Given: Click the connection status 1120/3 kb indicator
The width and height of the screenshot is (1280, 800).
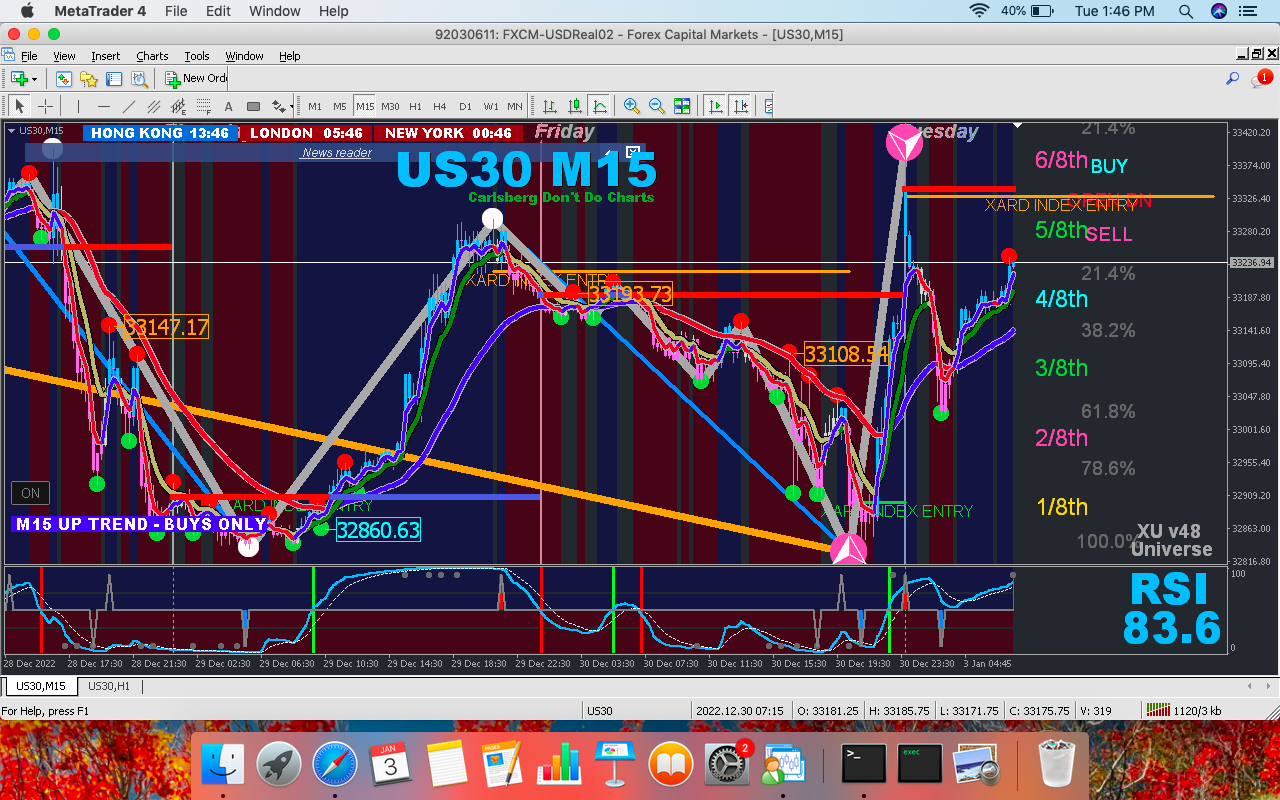Looking at the screenshot, I should (1185, 710).
